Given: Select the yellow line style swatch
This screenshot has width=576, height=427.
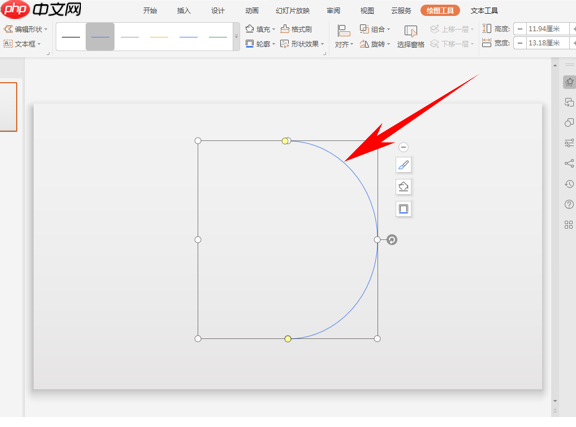Looking at the screenshot, I should (159, 37).
